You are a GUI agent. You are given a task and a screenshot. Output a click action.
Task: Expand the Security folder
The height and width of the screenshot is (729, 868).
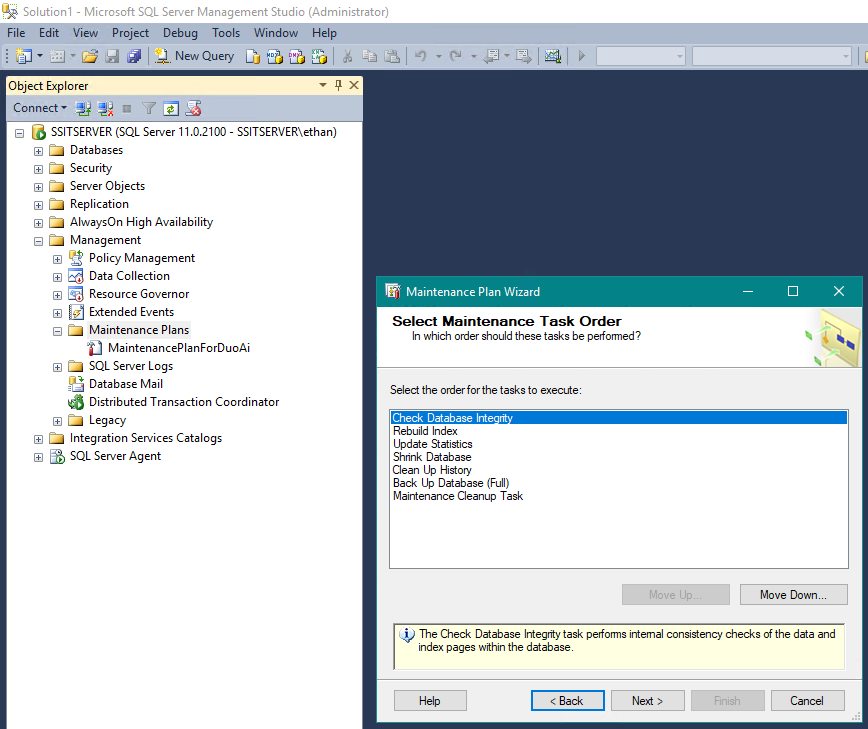38,169
